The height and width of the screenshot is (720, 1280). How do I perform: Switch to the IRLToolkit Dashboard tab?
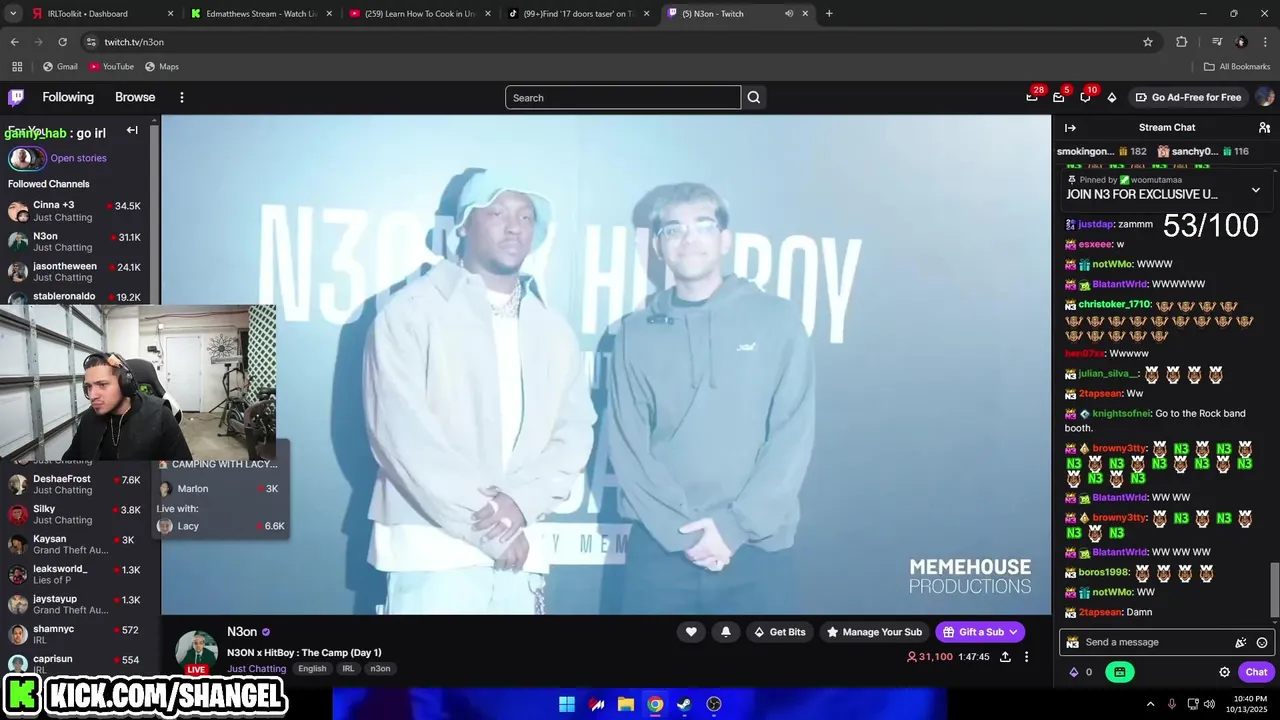pos(100,14)
